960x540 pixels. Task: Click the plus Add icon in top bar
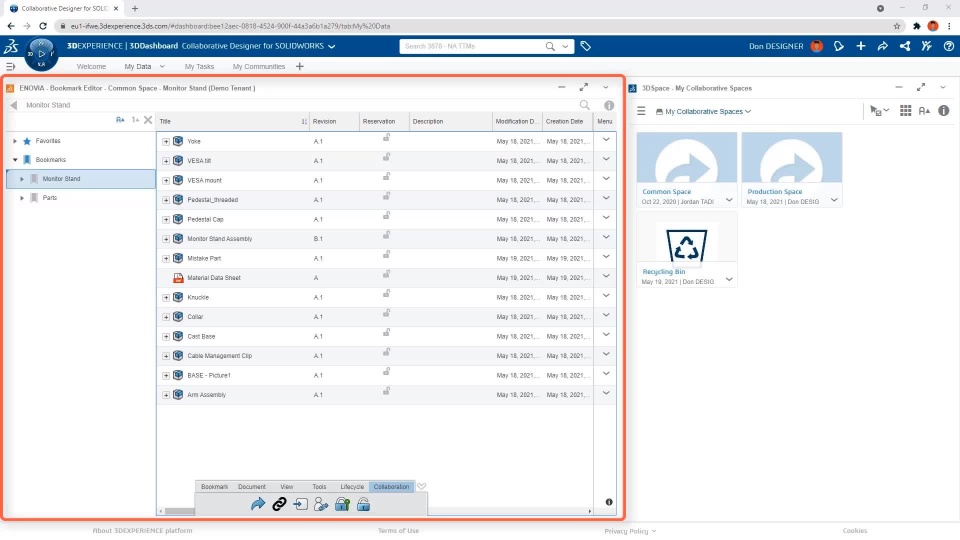pos(861,46)
